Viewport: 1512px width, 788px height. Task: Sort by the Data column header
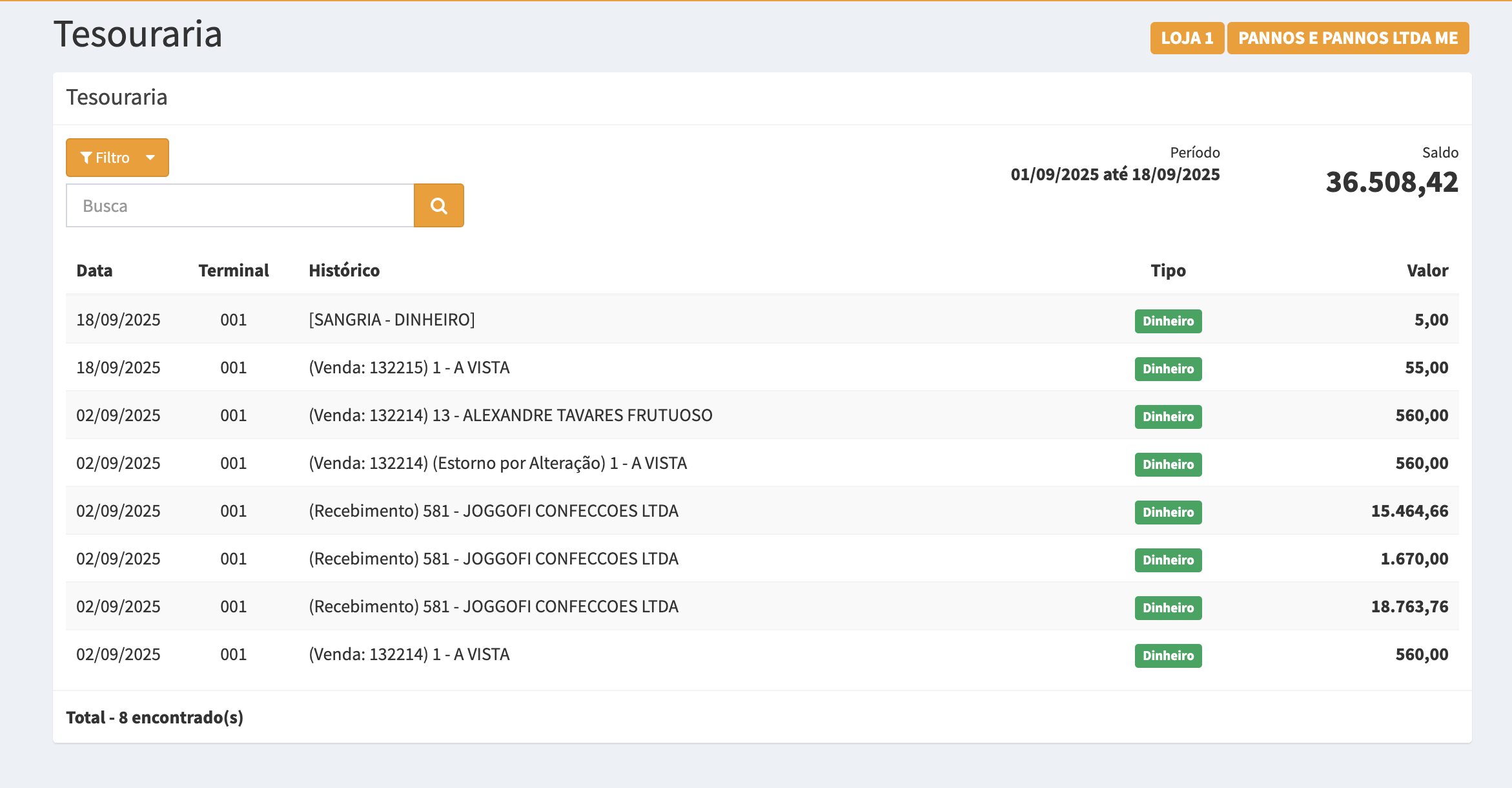[94, 271]
